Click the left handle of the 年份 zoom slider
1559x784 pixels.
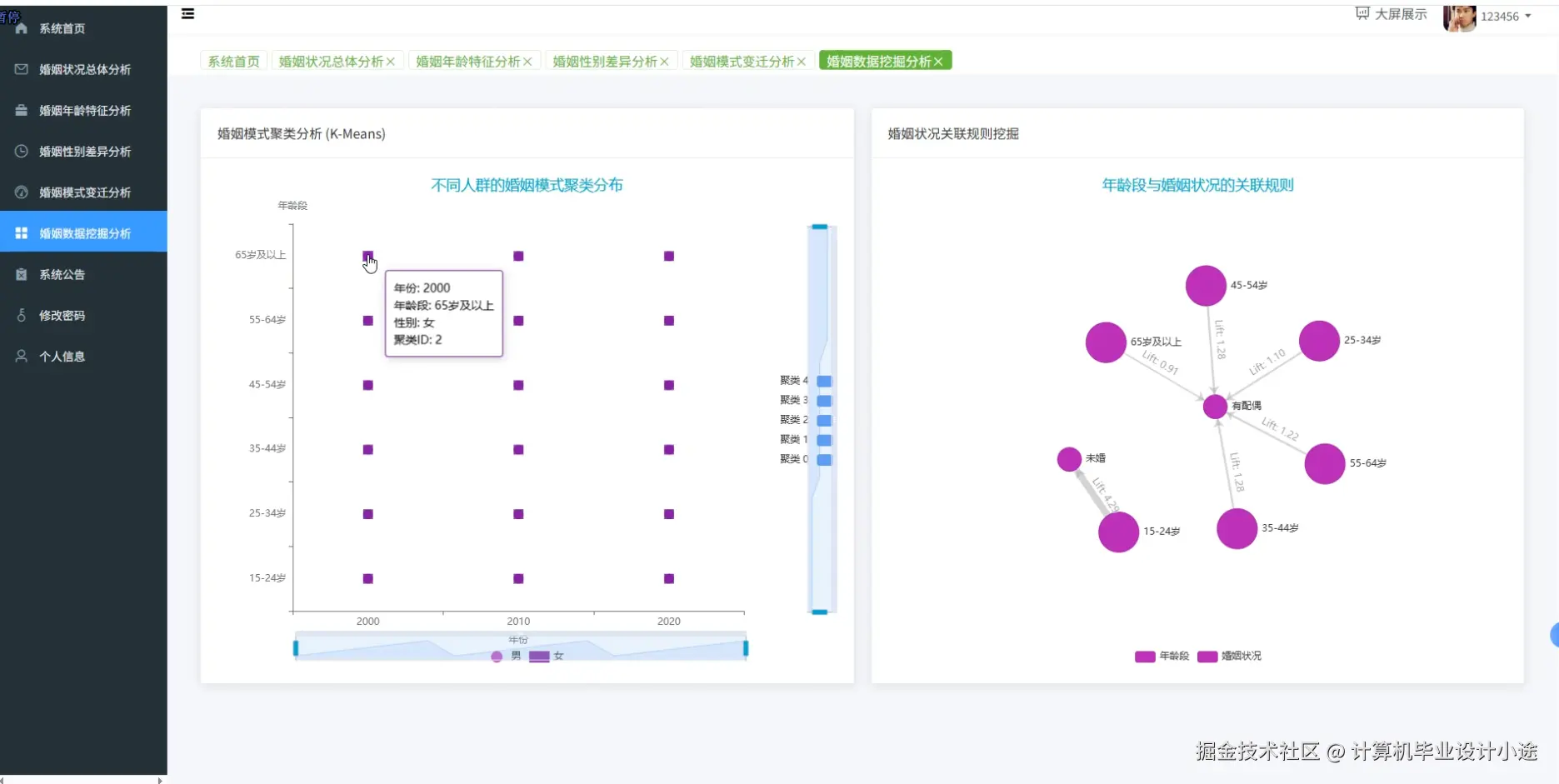point(296,648)
